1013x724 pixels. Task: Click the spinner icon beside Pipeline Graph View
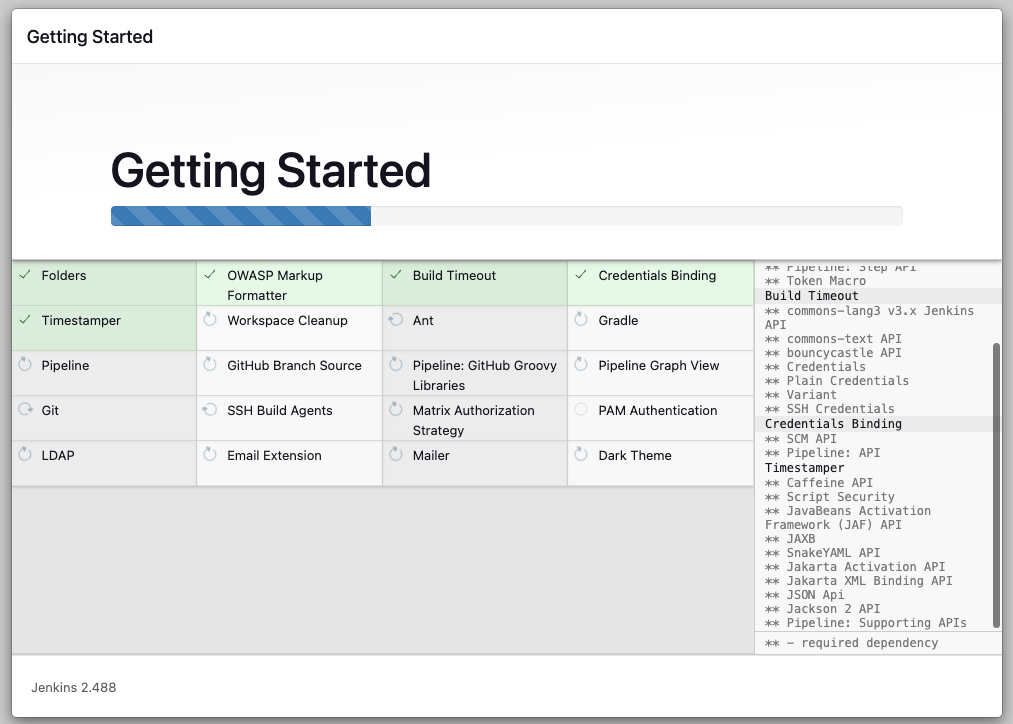(x=581, y=364)
